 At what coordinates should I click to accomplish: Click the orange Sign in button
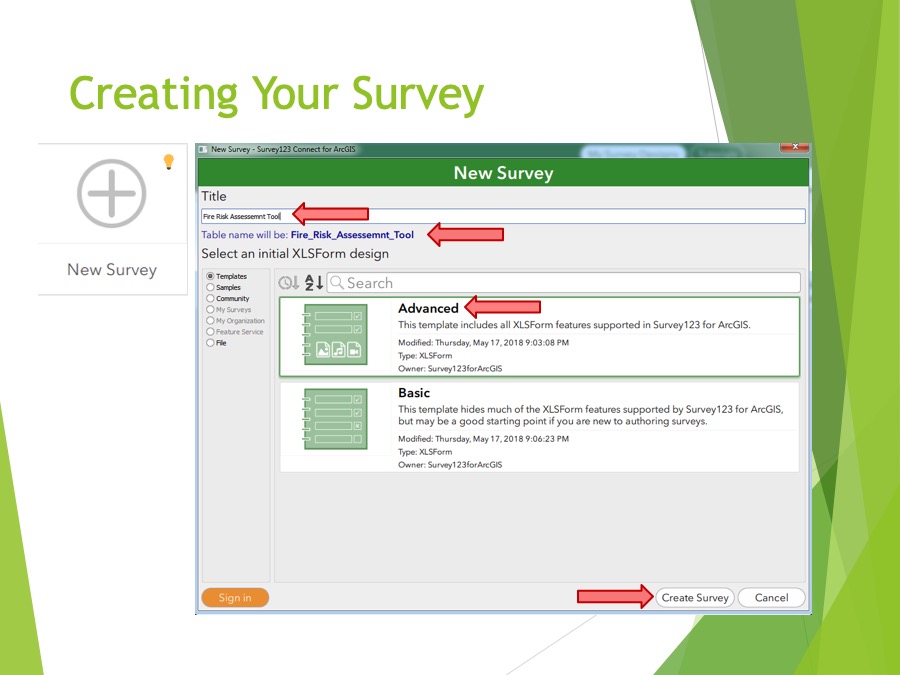[x=235, y=598]
